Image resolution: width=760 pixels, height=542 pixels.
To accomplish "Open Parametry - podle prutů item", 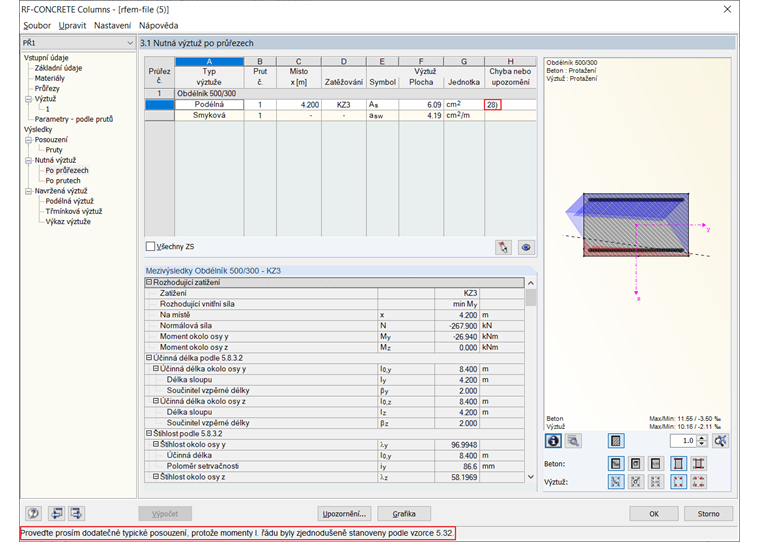I will 74,119.
